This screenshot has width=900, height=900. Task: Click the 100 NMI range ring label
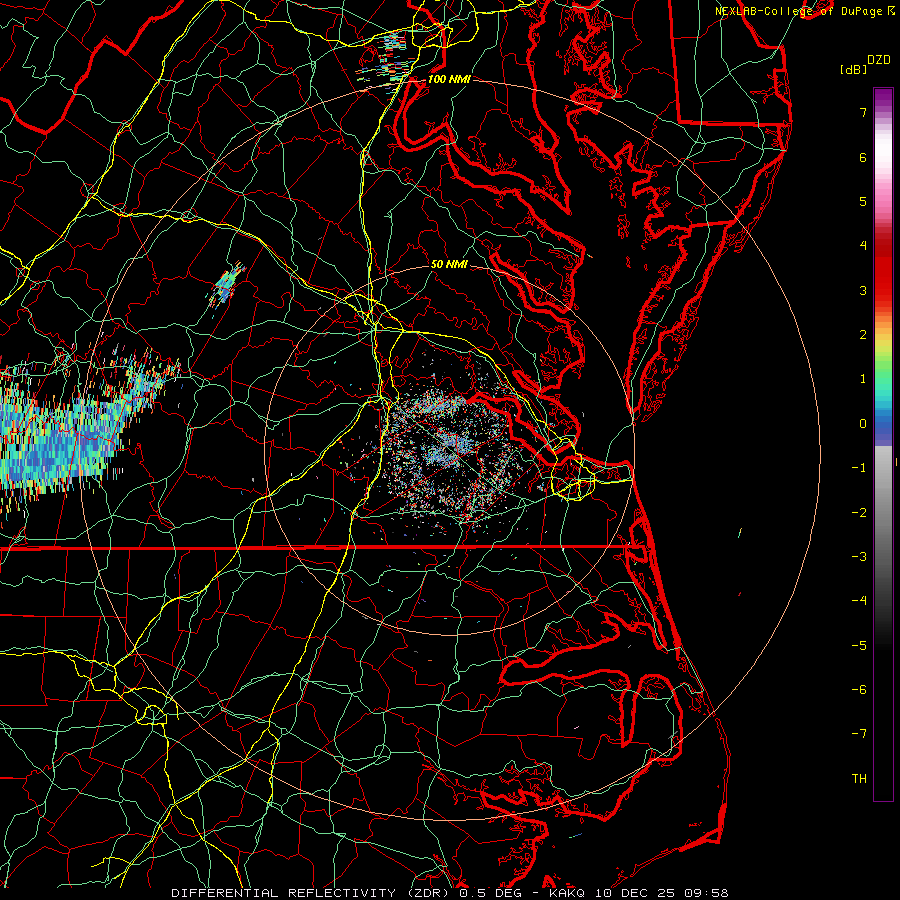(449, 79)
